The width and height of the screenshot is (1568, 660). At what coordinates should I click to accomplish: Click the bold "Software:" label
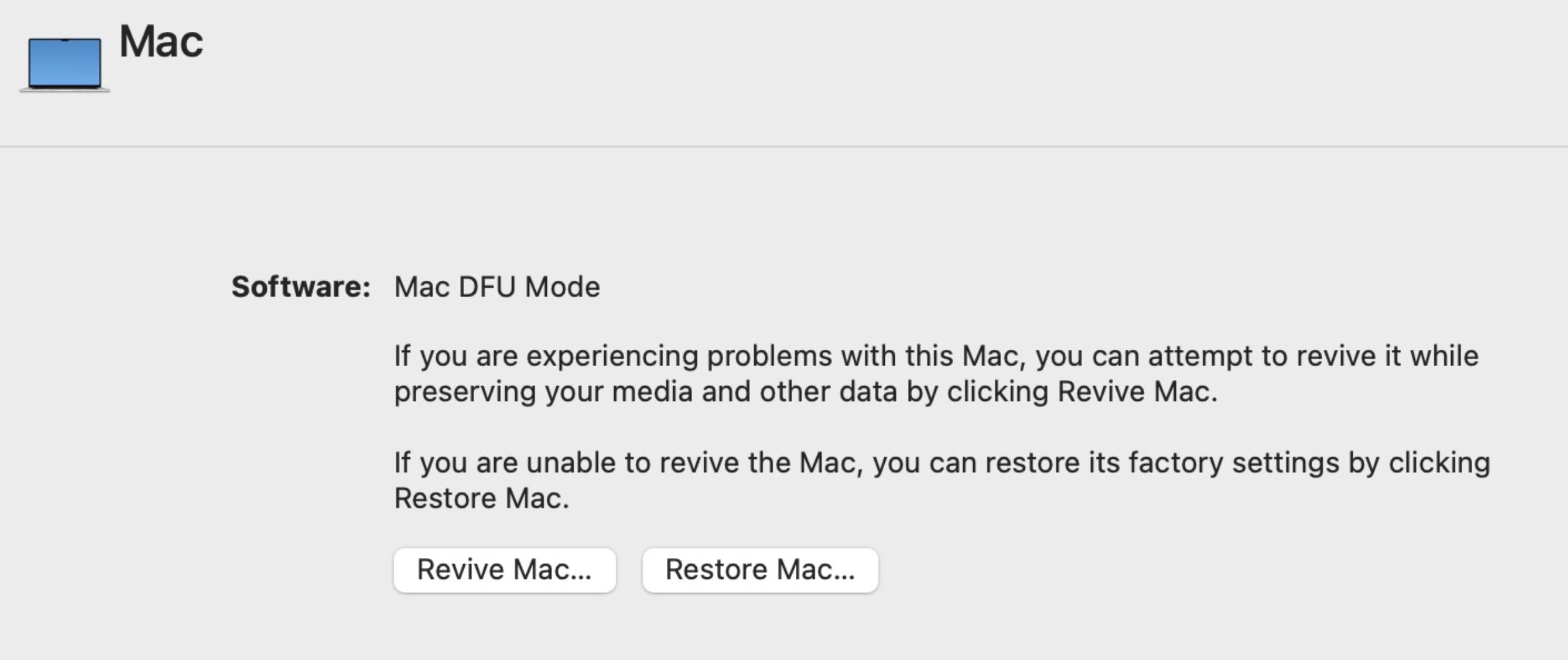pyautogui.click(x=301, y=287)
